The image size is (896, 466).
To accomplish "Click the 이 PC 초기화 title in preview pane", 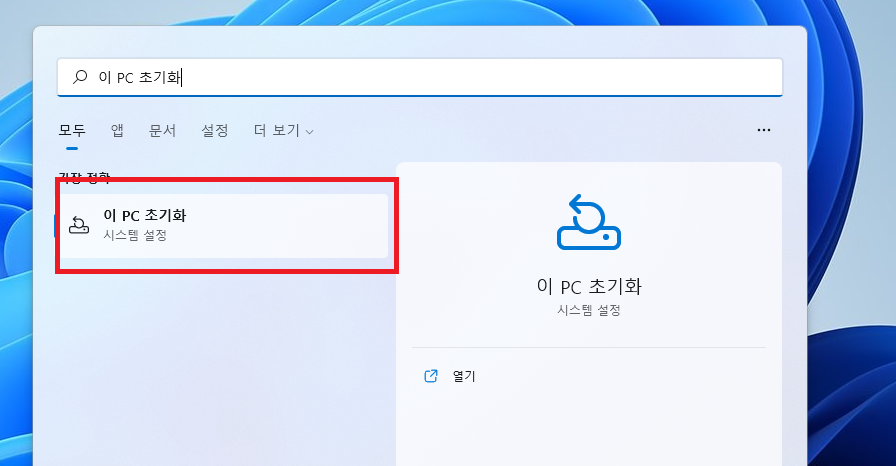I will coord(588,286).
